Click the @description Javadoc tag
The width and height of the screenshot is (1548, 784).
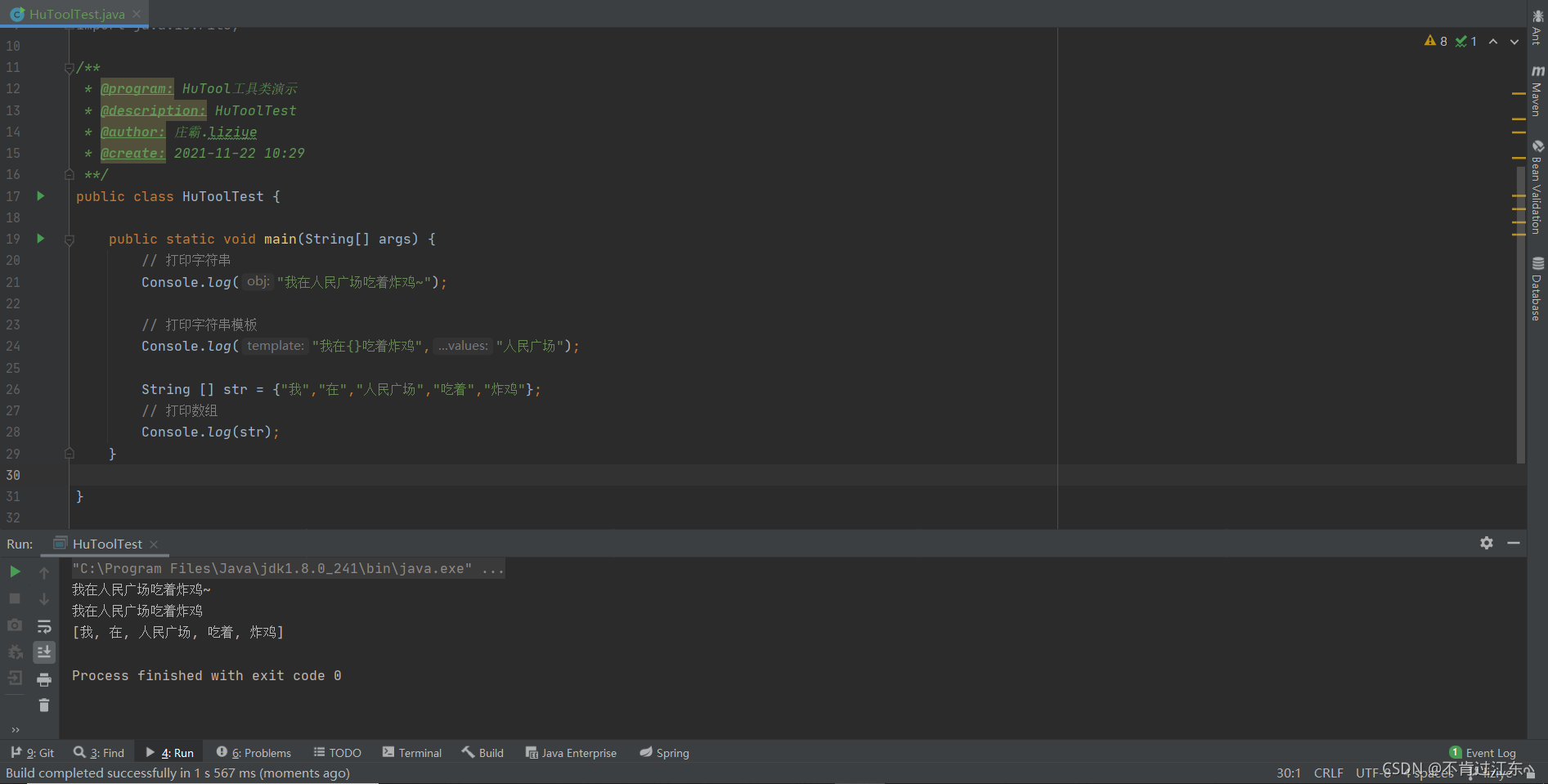[153, 110]
